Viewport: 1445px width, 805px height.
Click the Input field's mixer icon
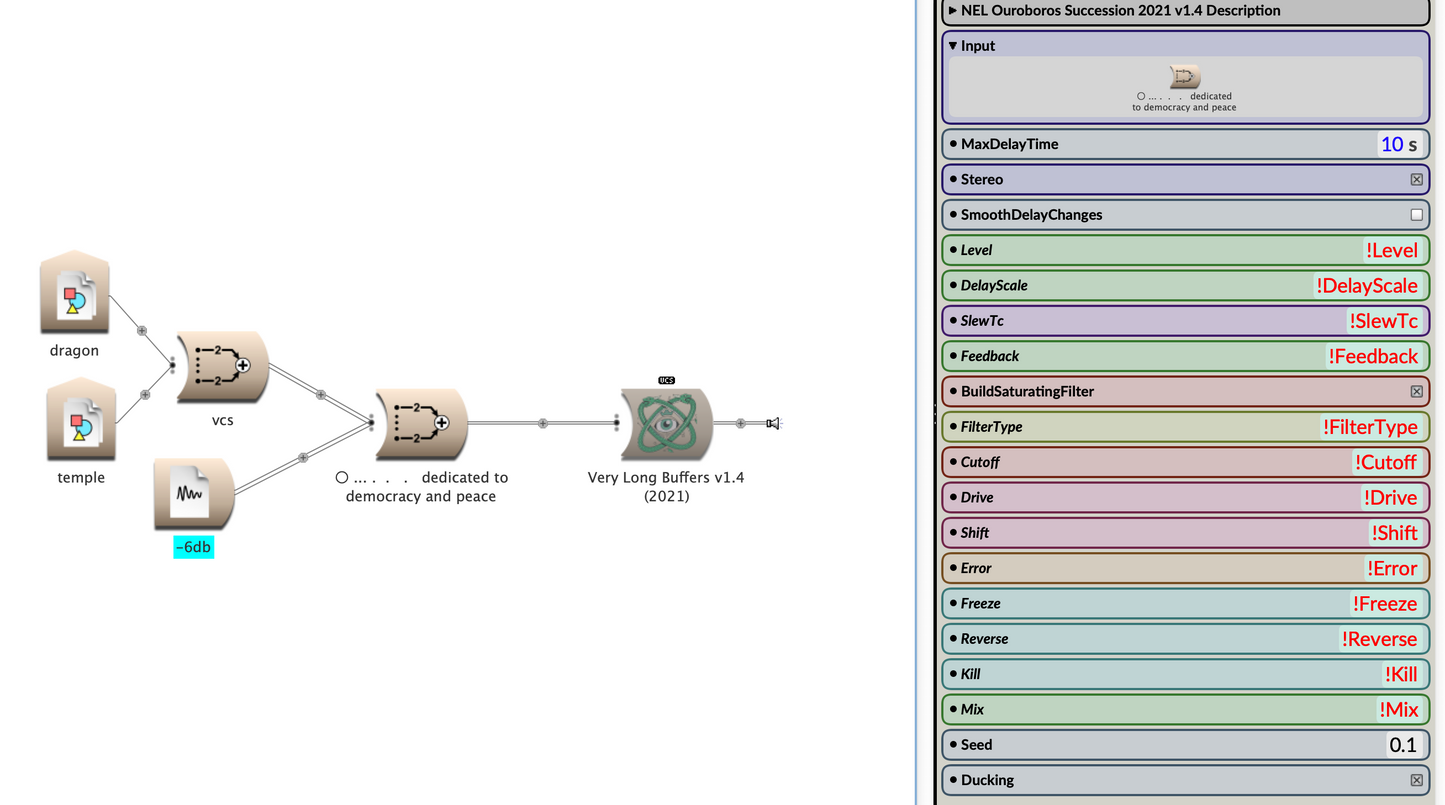pos(1184,77)
